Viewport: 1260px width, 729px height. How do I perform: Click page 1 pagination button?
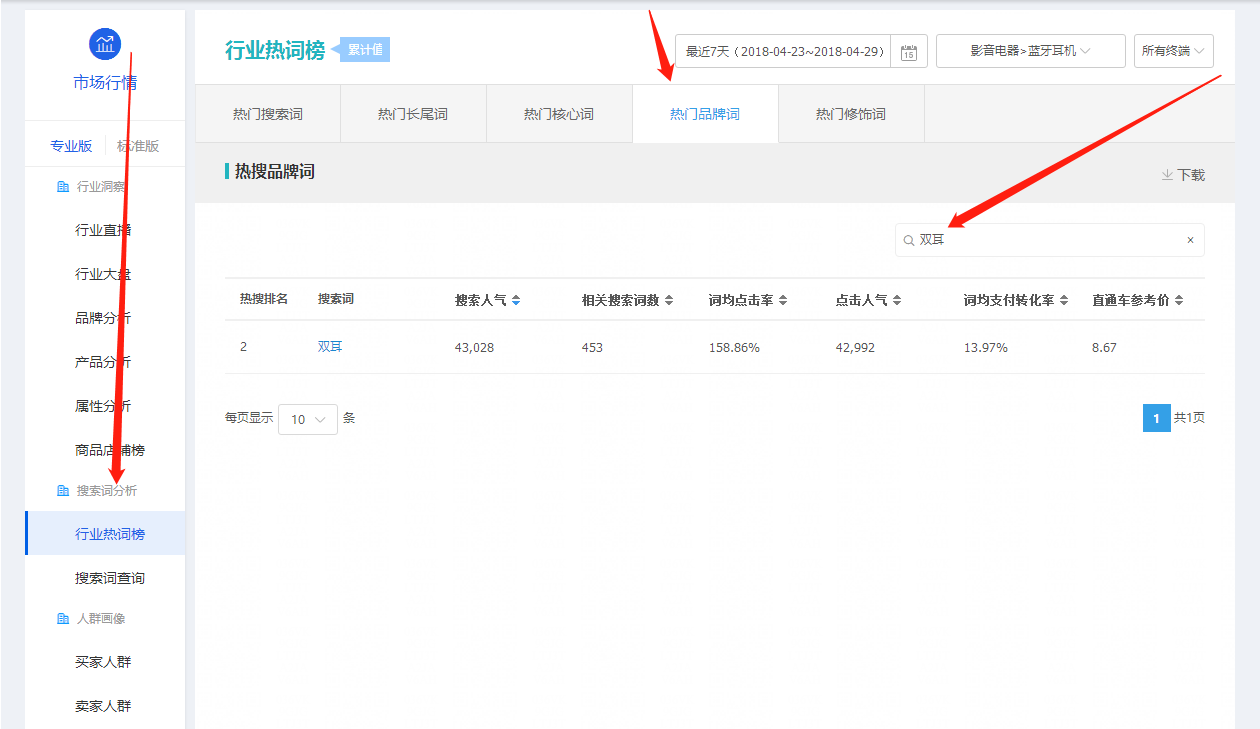(1156, 418)
